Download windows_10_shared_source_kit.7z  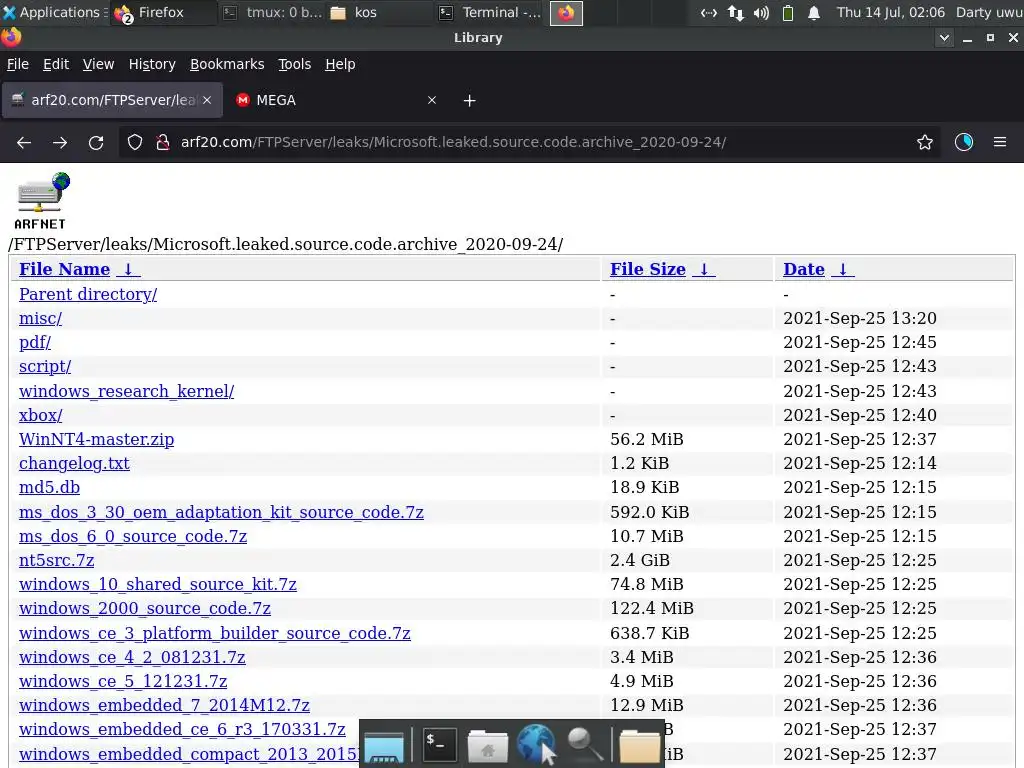click(158, 584)
